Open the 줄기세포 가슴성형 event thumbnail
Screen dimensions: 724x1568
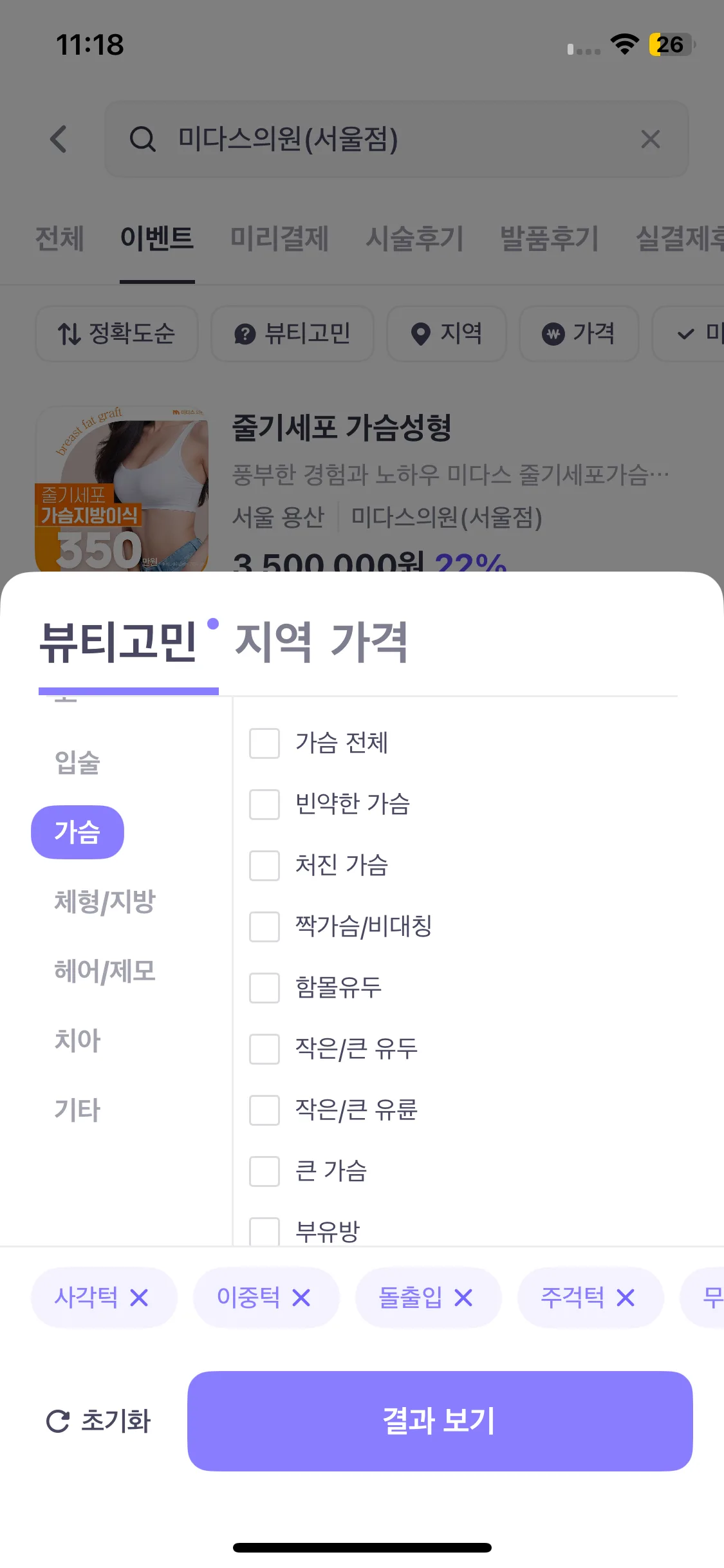pos(122,489)
